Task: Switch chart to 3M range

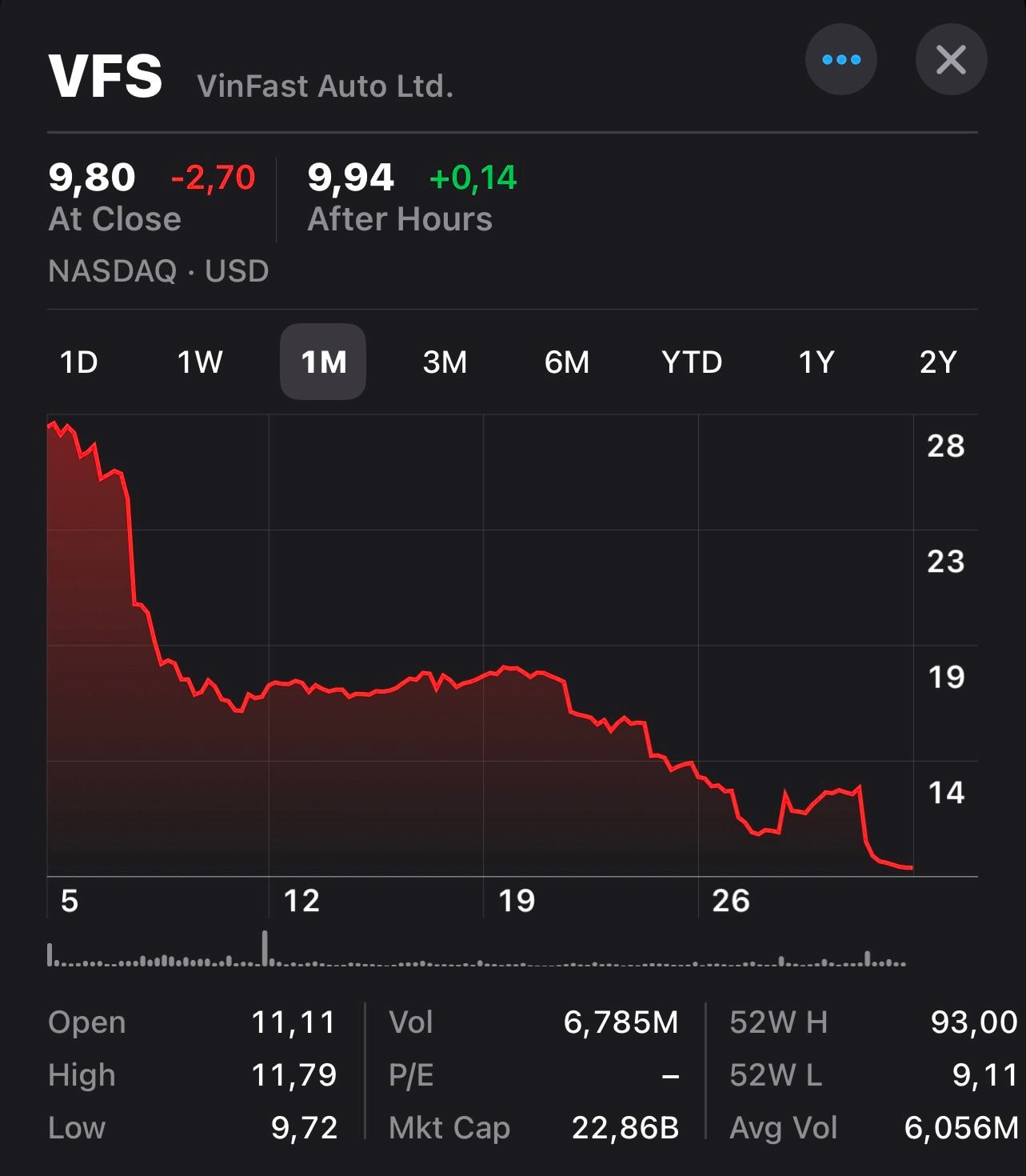Action: point(445,362)
